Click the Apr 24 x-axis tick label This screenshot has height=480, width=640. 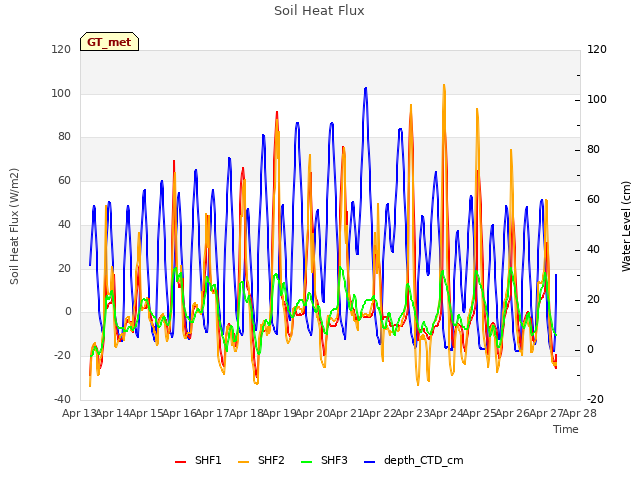446,413
